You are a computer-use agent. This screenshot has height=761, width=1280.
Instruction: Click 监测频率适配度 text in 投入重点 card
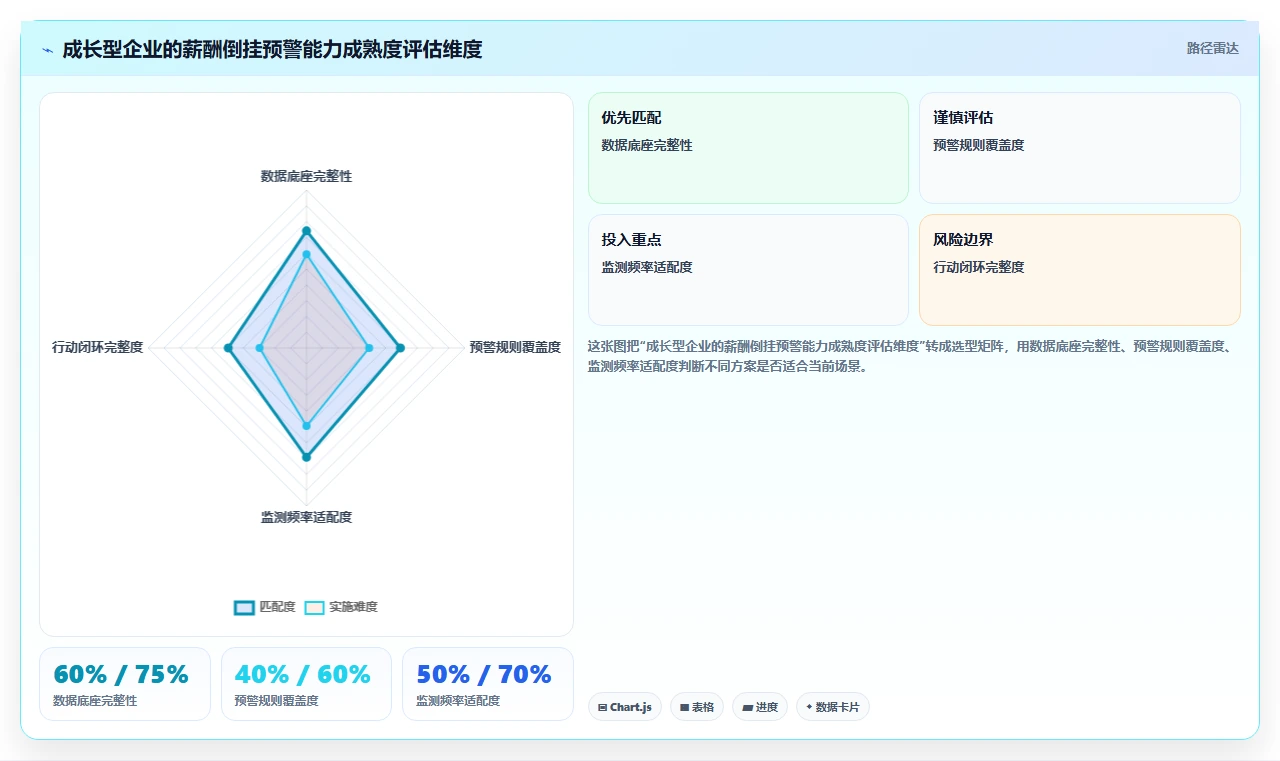click(646, 267)
